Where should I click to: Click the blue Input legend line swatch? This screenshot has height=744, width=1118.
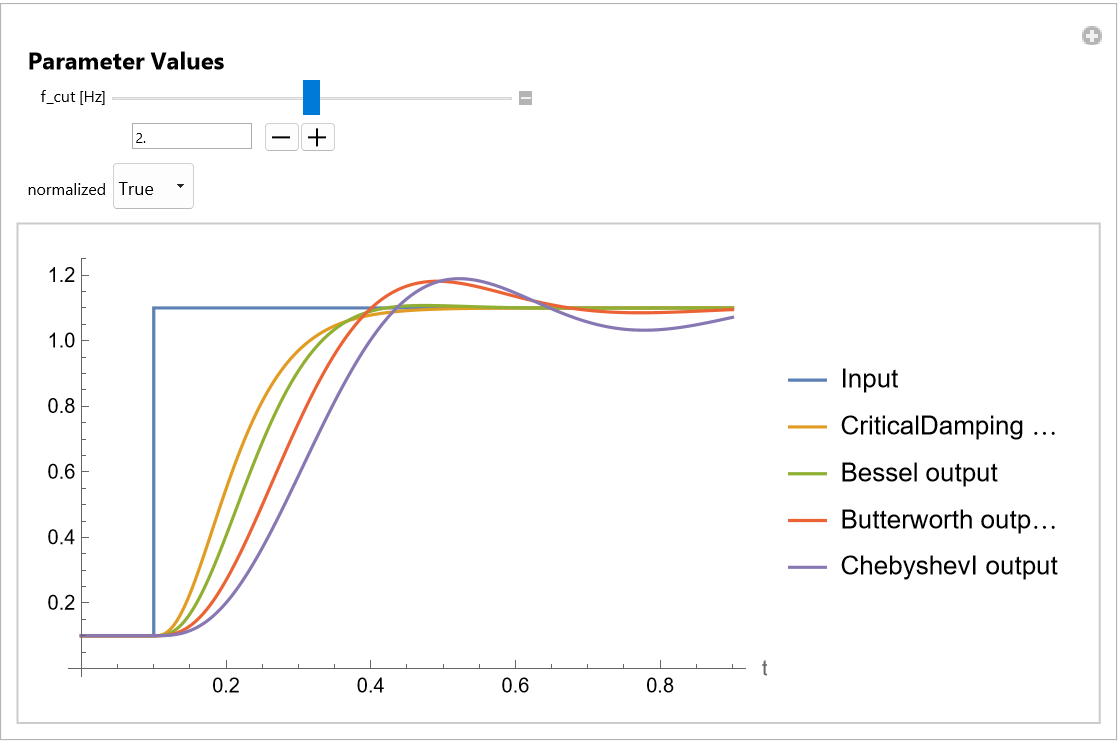pyautogui.click(x=808, y=380)
